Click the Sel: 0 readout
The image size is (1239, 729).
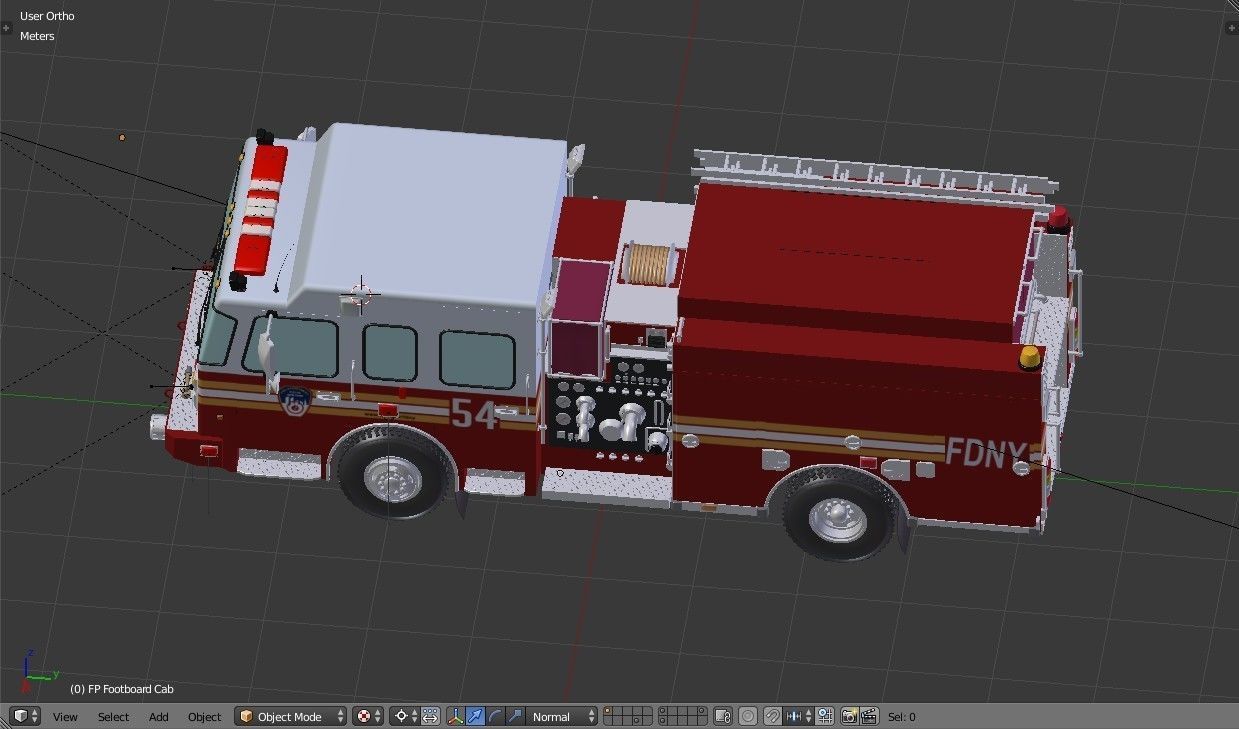pyautogui.click(x=901, y=717)
